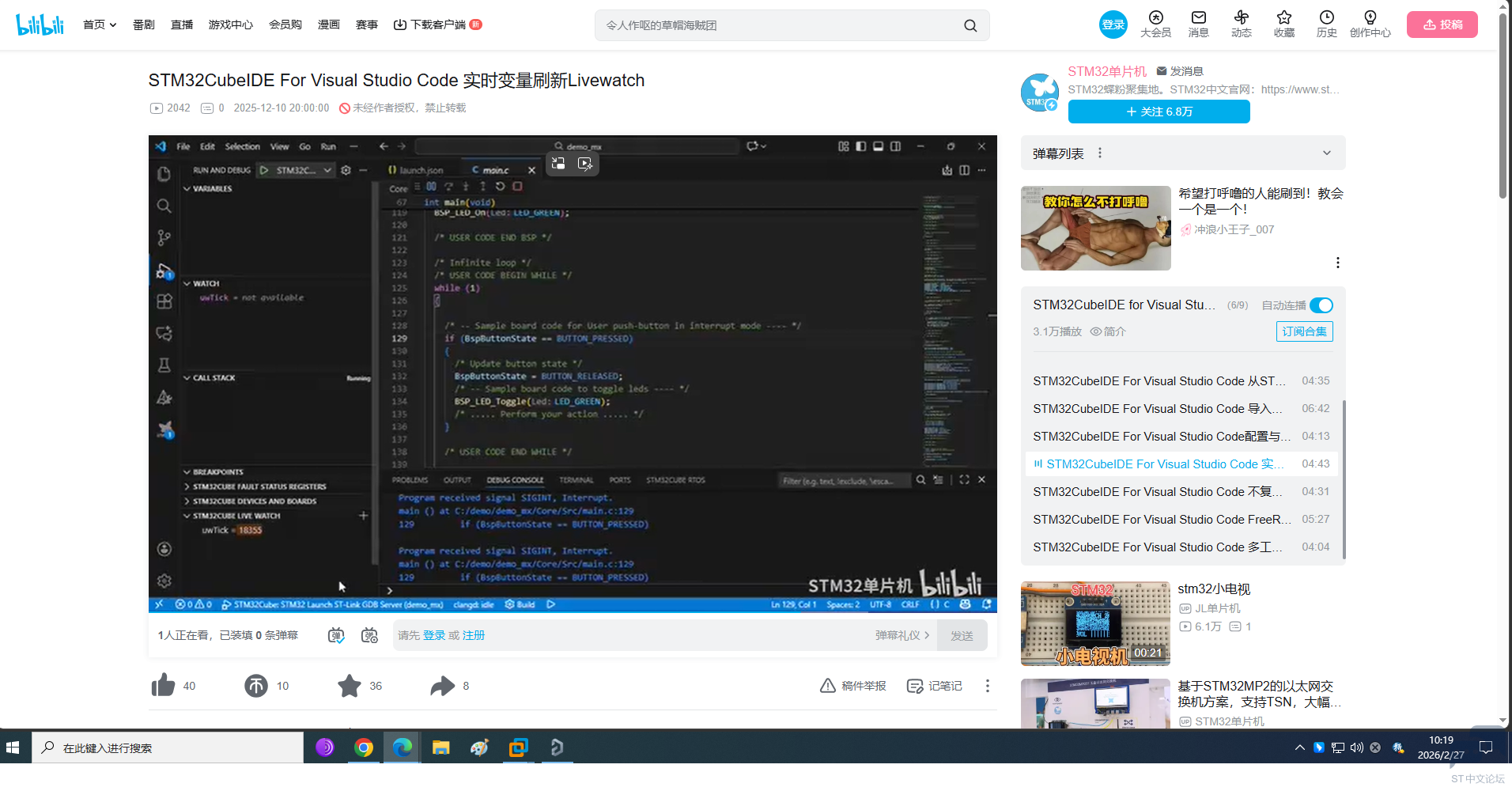The height and width of the screenshot is (791, 1512).
Task: Give a coin to the video
Action: tap(256, 685)
